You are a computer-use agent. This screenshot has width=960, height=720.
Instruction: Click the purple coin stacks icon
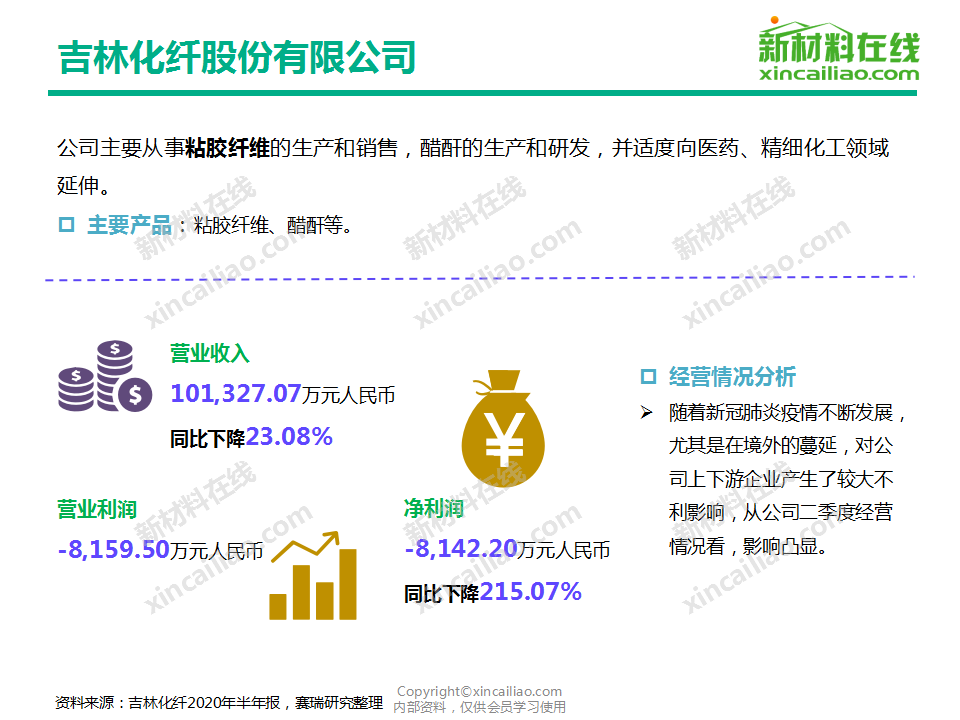(x=105, y=376)
